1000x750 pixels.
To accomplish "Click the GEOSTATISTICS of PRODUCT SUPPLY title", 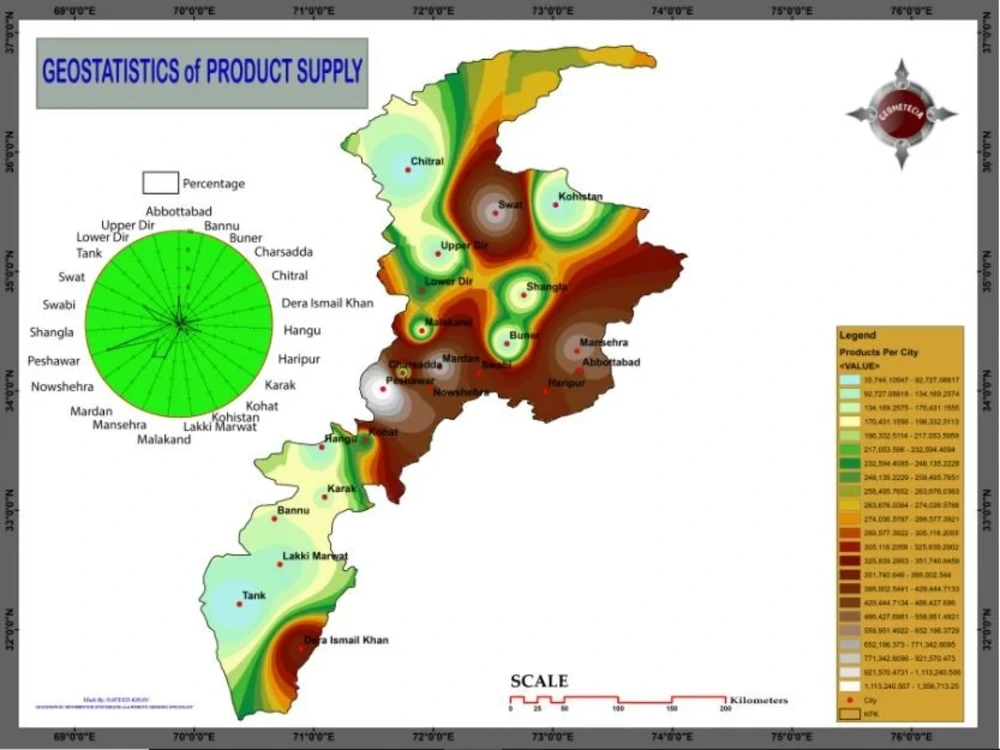I will (200, 71).
